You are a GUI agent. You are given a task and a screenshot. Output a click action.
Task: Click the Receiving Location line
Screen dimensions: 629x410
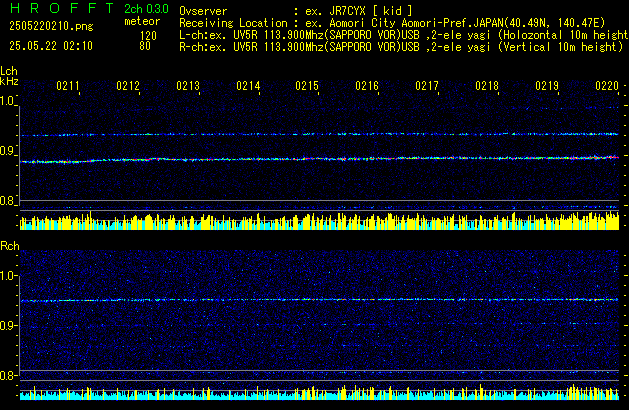coord(392,23)
